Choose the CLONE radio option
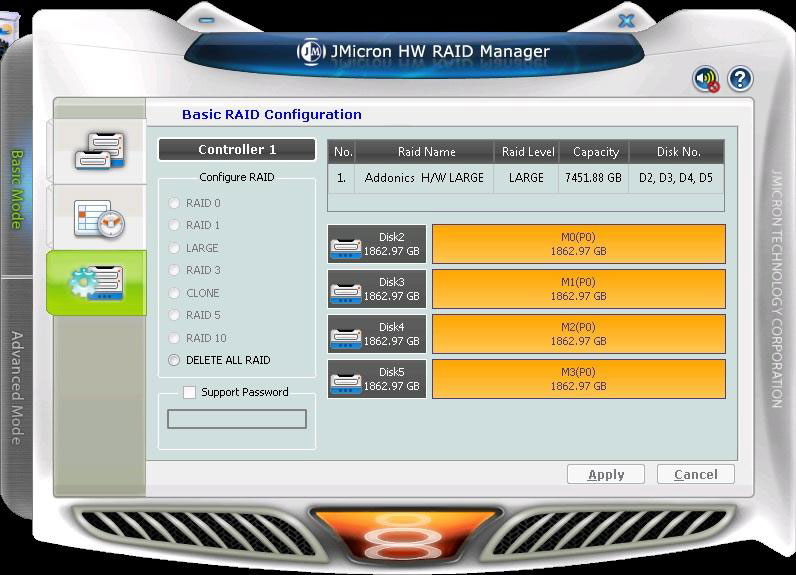The image size is (796, 575). 174,293
